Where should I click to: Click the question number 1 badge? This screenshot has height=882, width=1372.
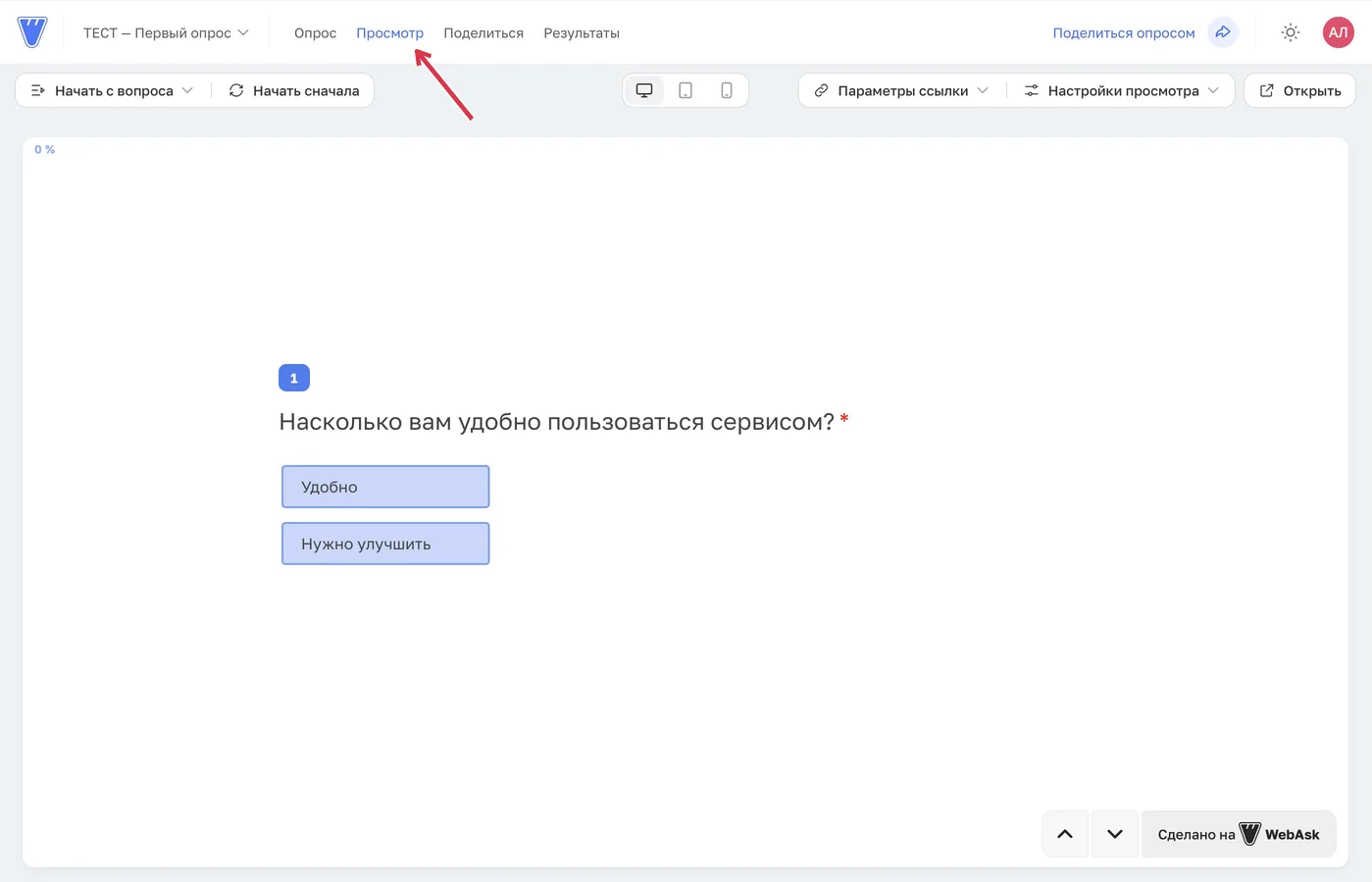(x=294, y=378)
